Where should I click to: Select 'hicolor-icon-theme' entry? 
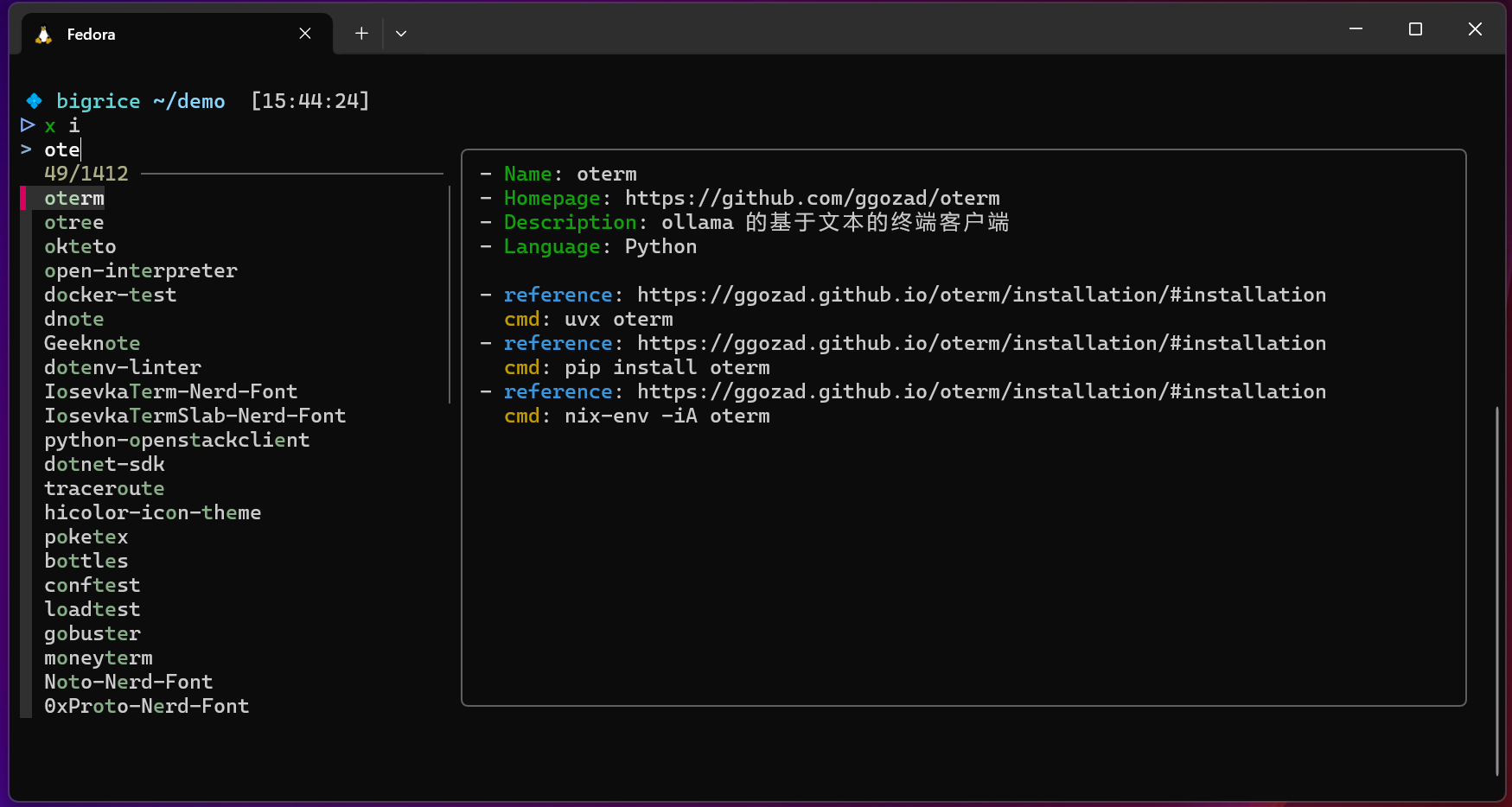153,512
